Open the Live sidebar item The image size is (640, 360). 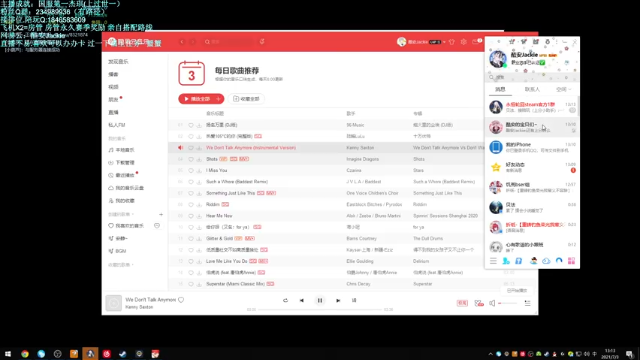(x=113, y=112)
